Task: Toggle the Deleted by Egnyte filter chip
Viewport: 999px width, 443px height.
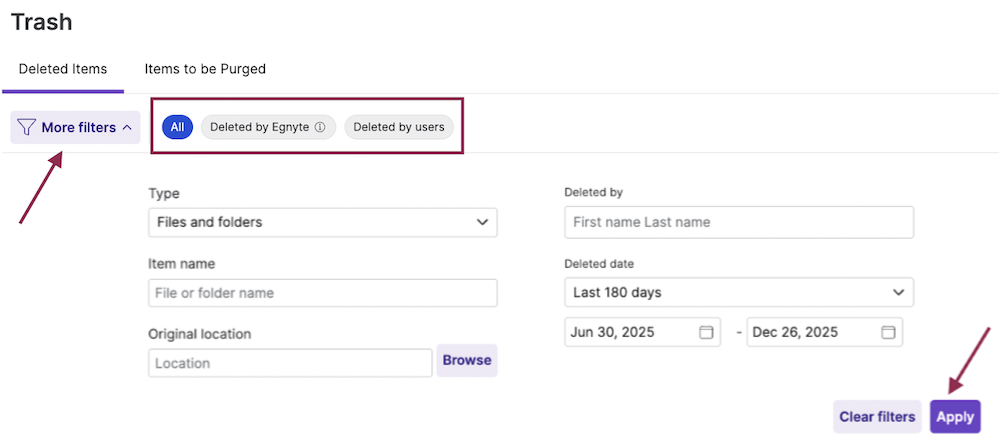Action: tap(259, 127)
